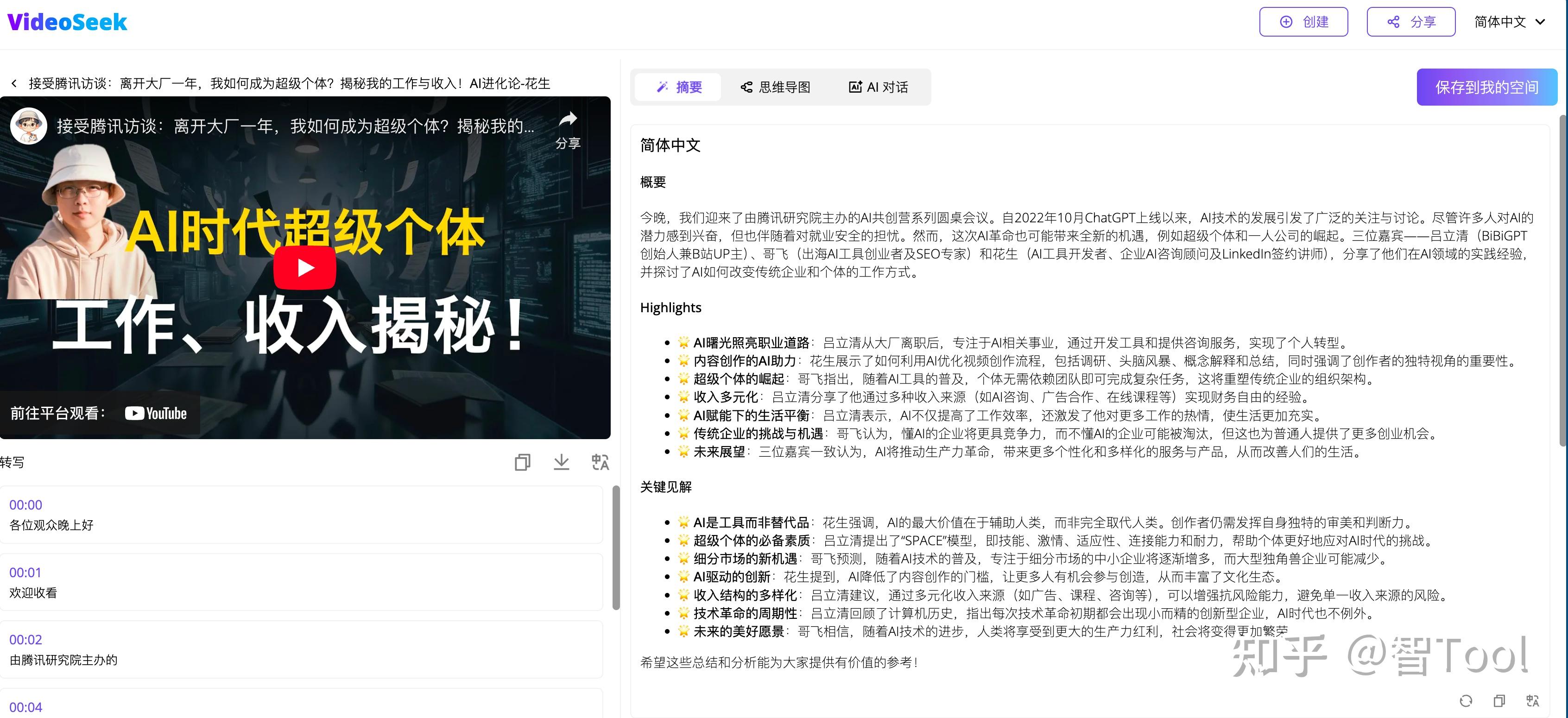Translate the summary
This screenshot has height=718, width=1568.
[1533, 701]
